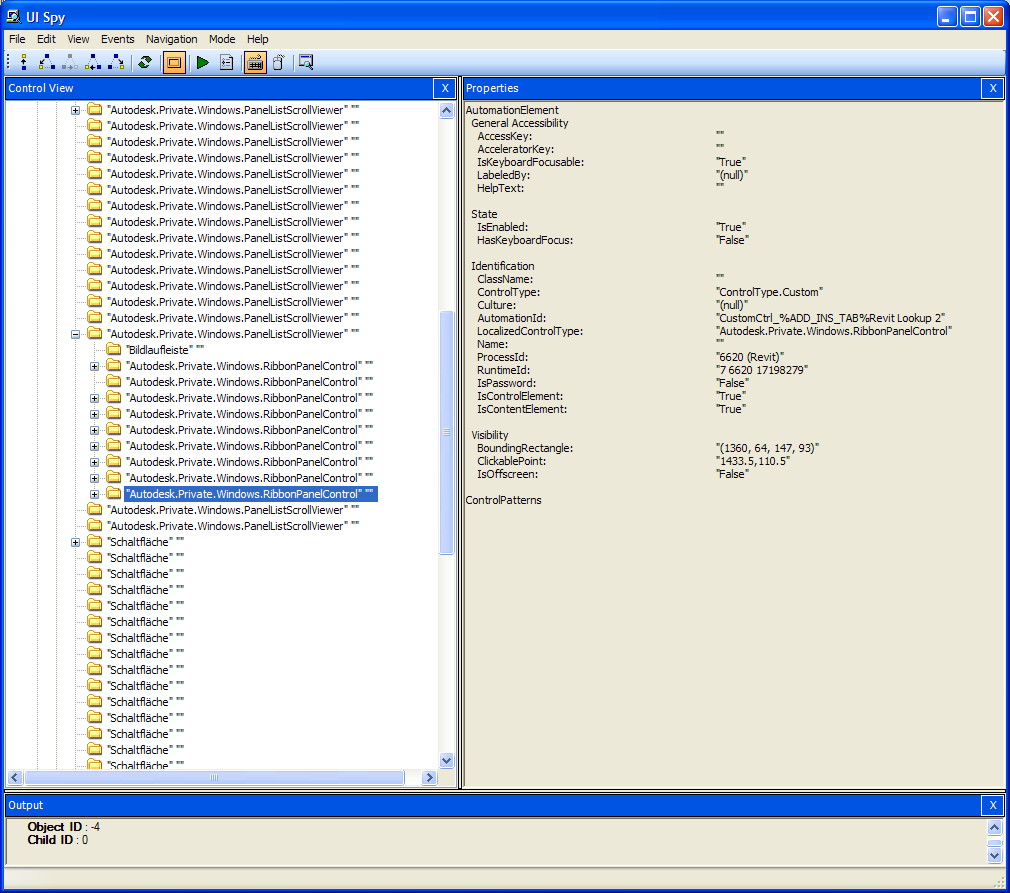Viewport: 1010px width, 893px height.
Task: Open the event filter list icon
Action: coord(226,61)
